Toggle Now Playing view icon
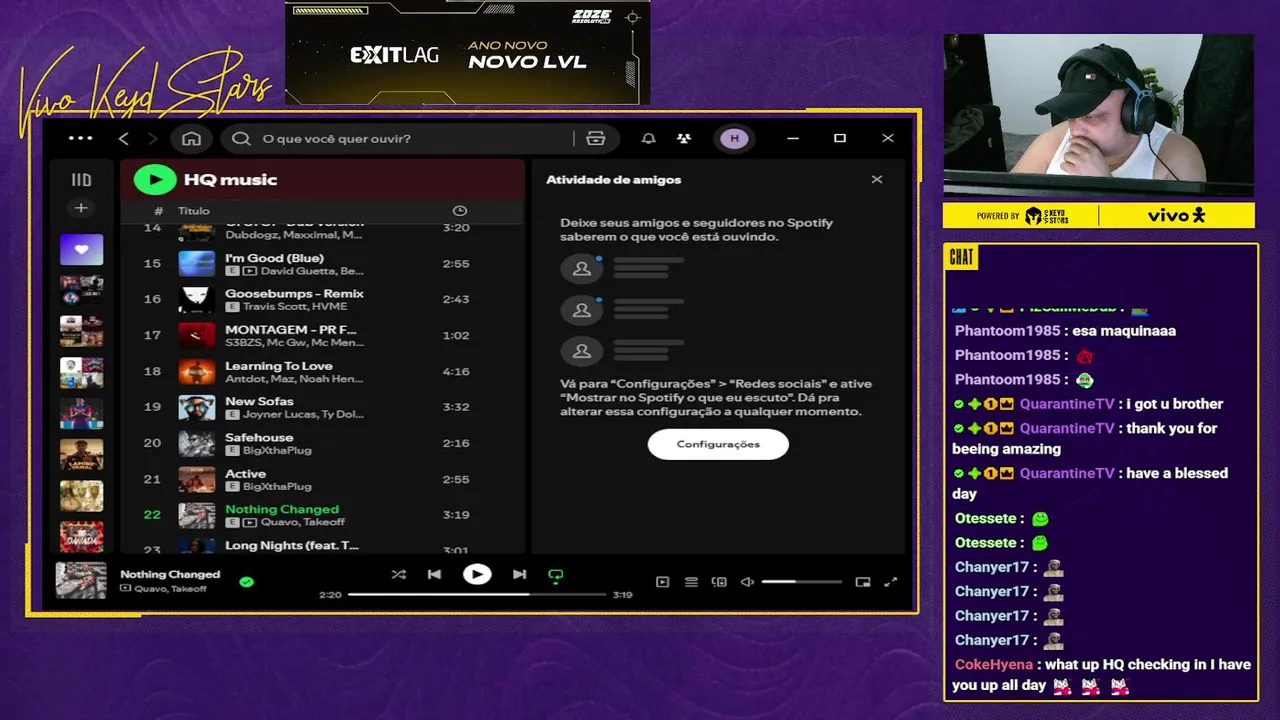Screen dimensions: 1280x720 pos(662,582)
